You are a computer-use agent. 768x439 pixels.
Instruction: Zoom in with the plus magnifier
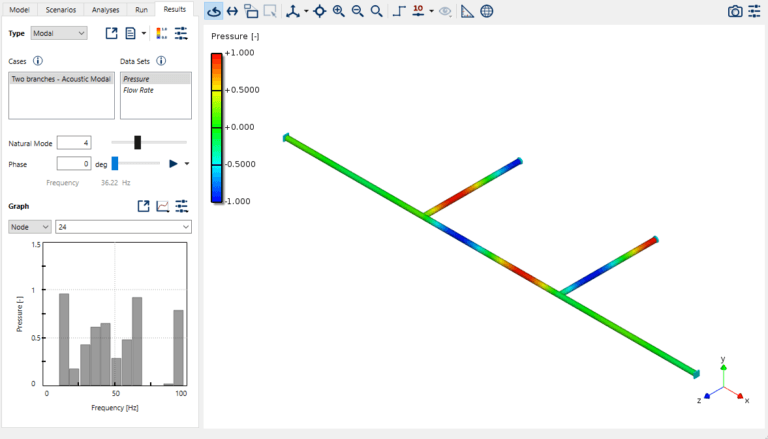click(x=338, y=11)
